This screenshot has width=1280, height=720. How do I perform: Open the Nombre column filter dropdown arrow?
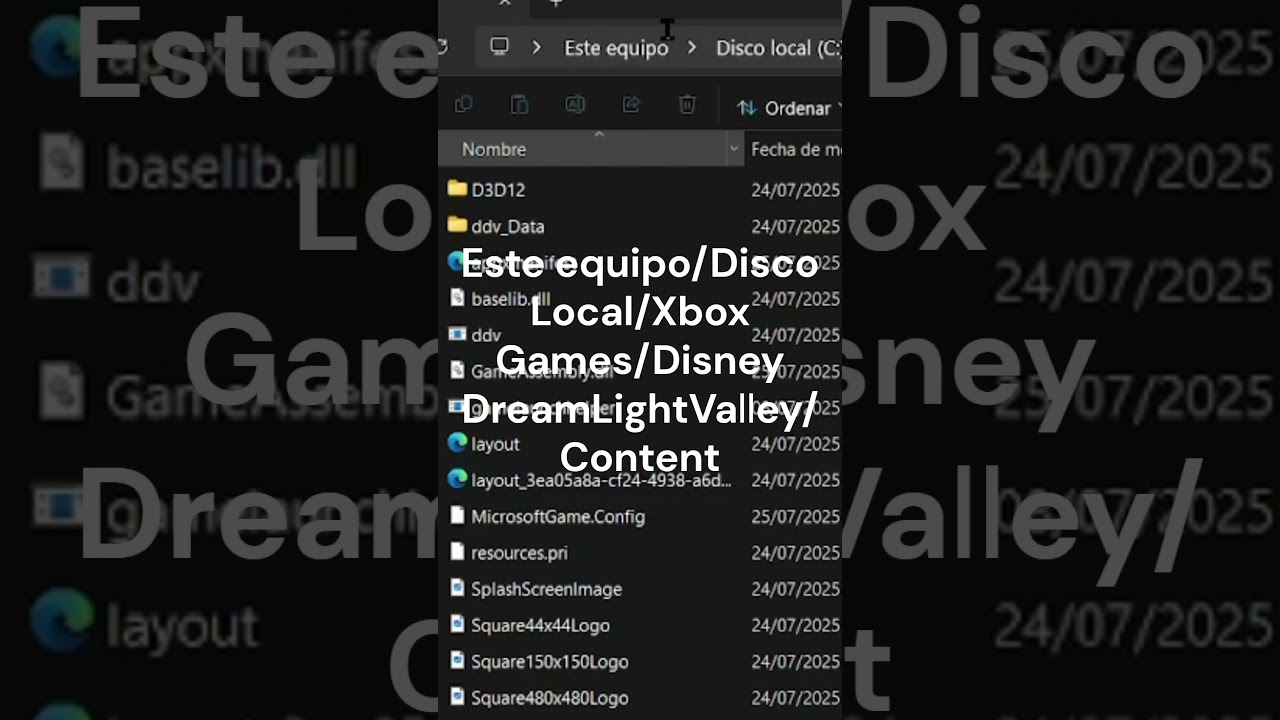tap(735, 149)
